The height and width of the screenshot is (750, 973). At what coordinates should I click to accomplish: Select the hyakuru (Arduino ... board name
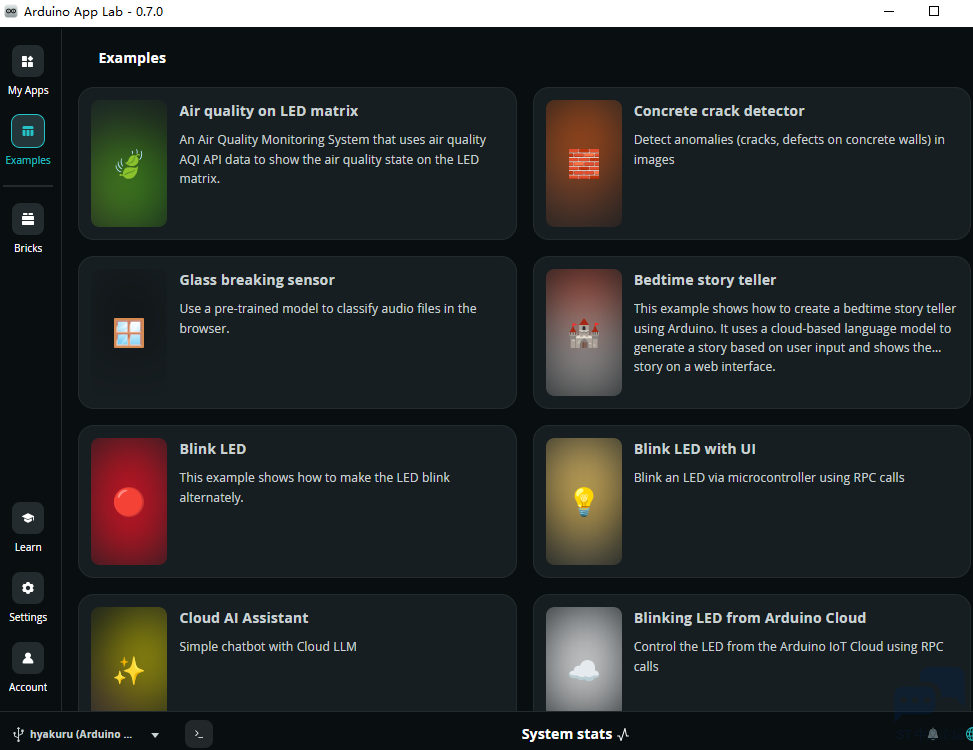pyautogui.click(x=81, y=734)
